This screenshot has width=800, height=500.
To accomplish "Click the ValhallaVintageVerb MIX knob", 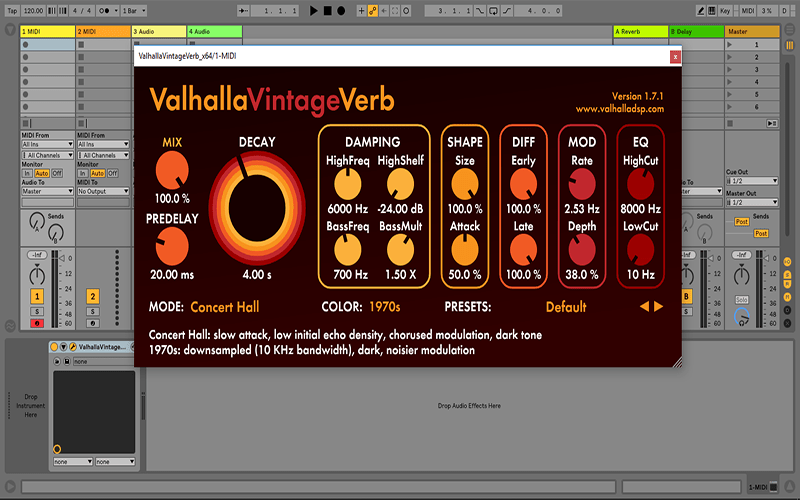I will 172,170.
